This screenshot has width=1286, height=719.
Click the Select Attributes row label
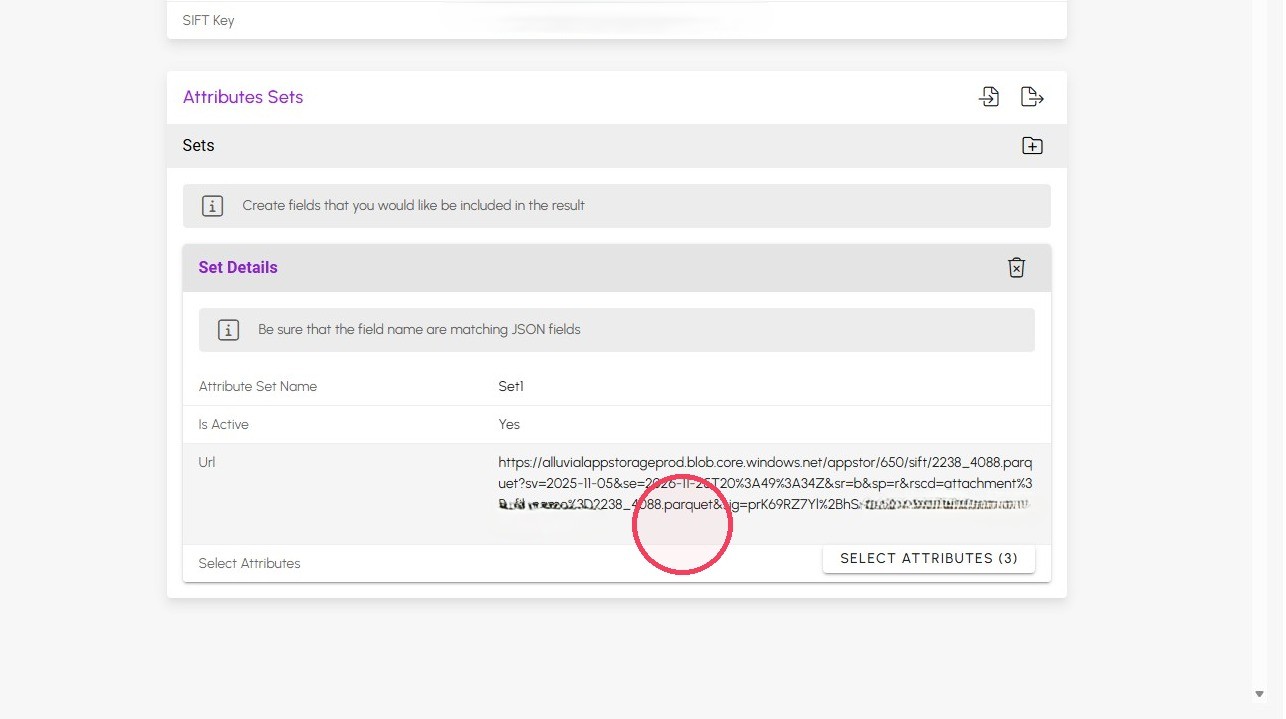click(x=249, y=564)
